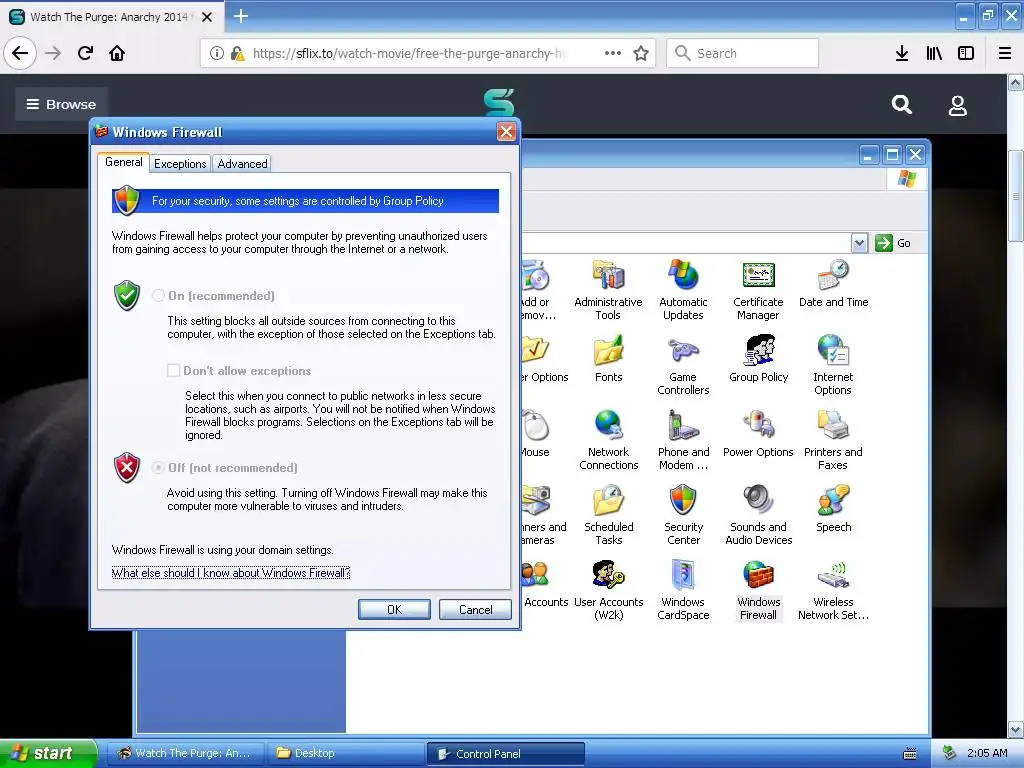Open Internet Options icon
The width and height of the screenshot is (1024, 768).
click(x=833, y=365)
